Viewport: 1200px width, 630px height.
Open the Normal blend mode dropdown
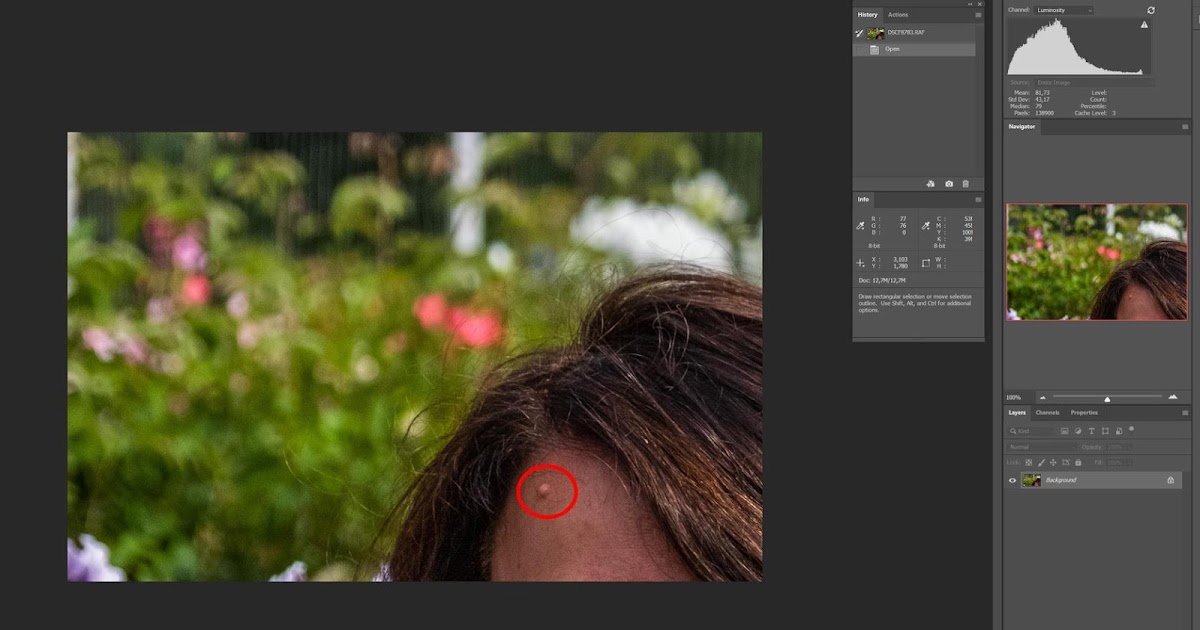click(x=1042, y=447)
